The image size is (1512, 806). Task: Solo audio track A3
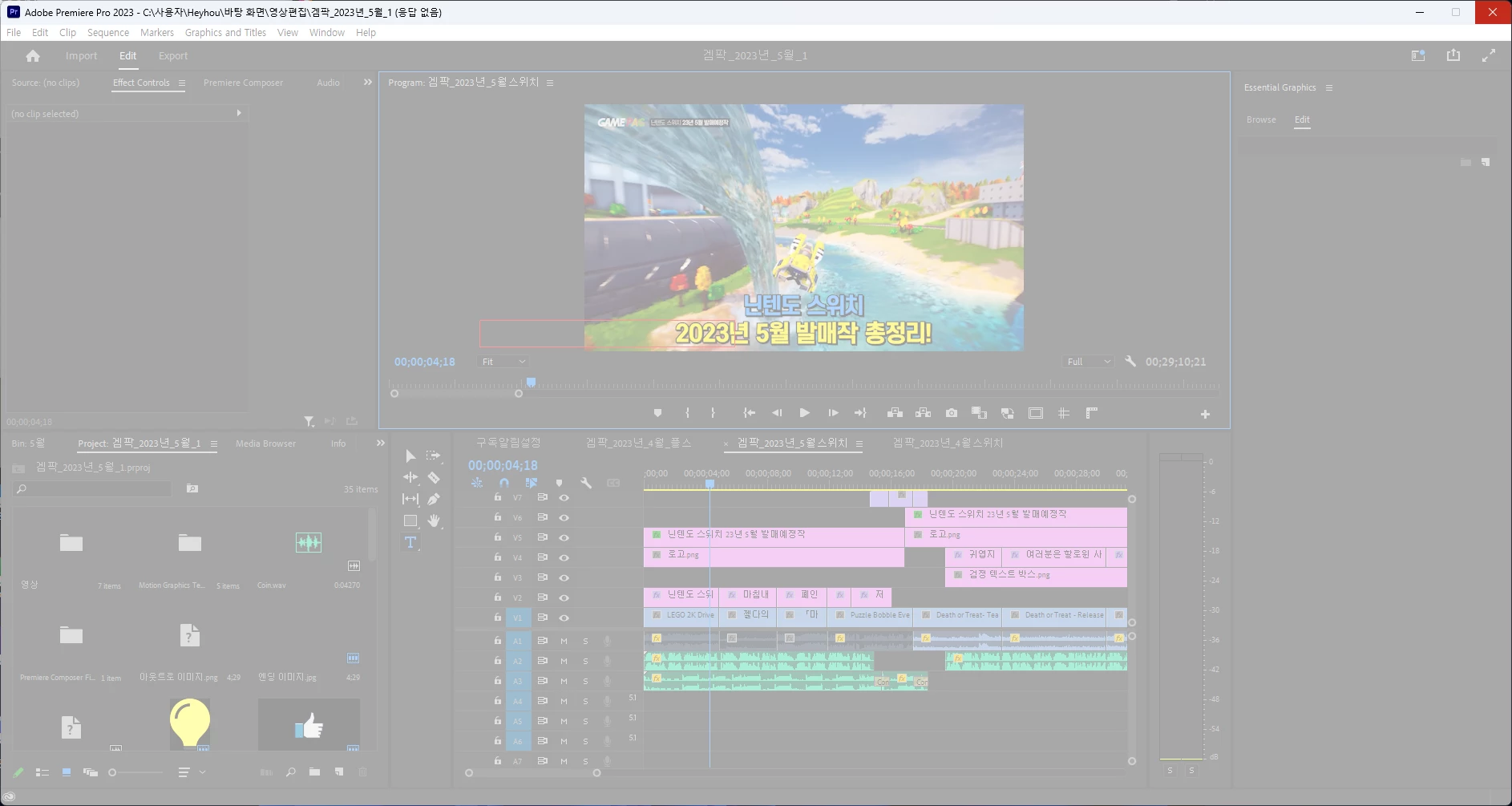click(585, 681)
